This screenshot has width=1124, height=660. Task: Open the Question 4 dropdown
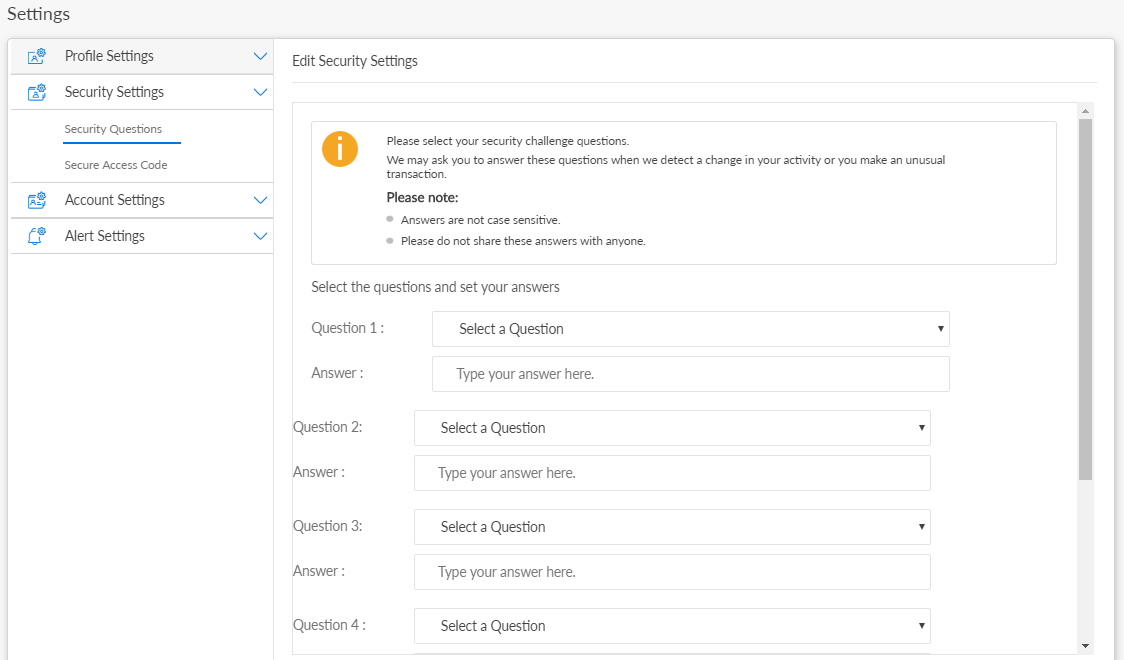pos(672,626)
